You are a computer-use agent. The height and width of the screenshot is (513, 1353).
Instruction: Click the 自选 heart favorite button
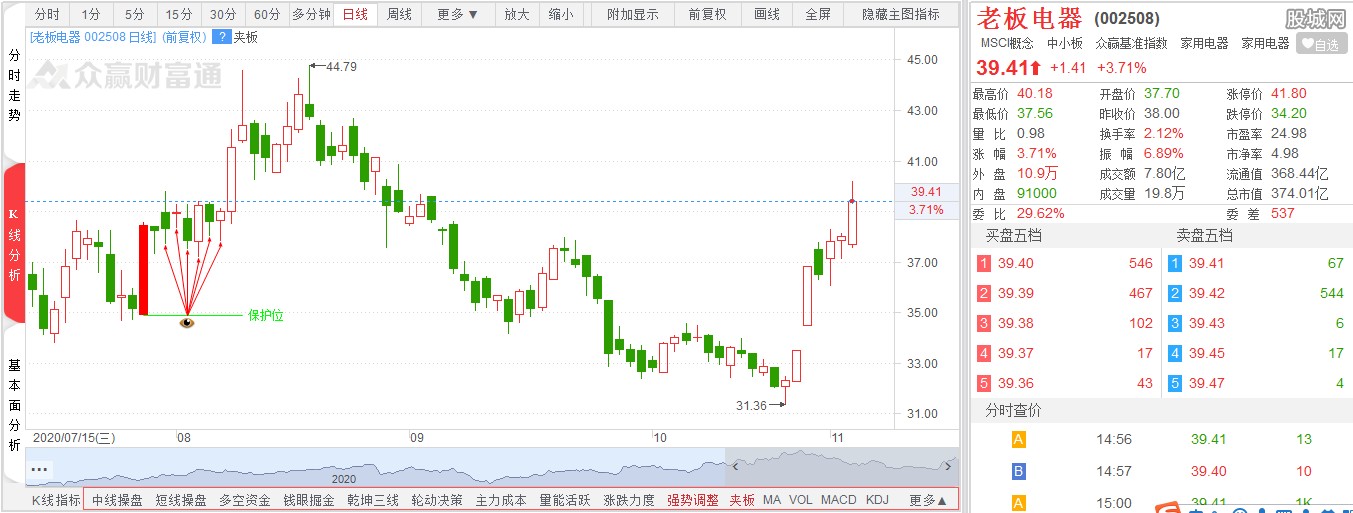[1321, 44]
